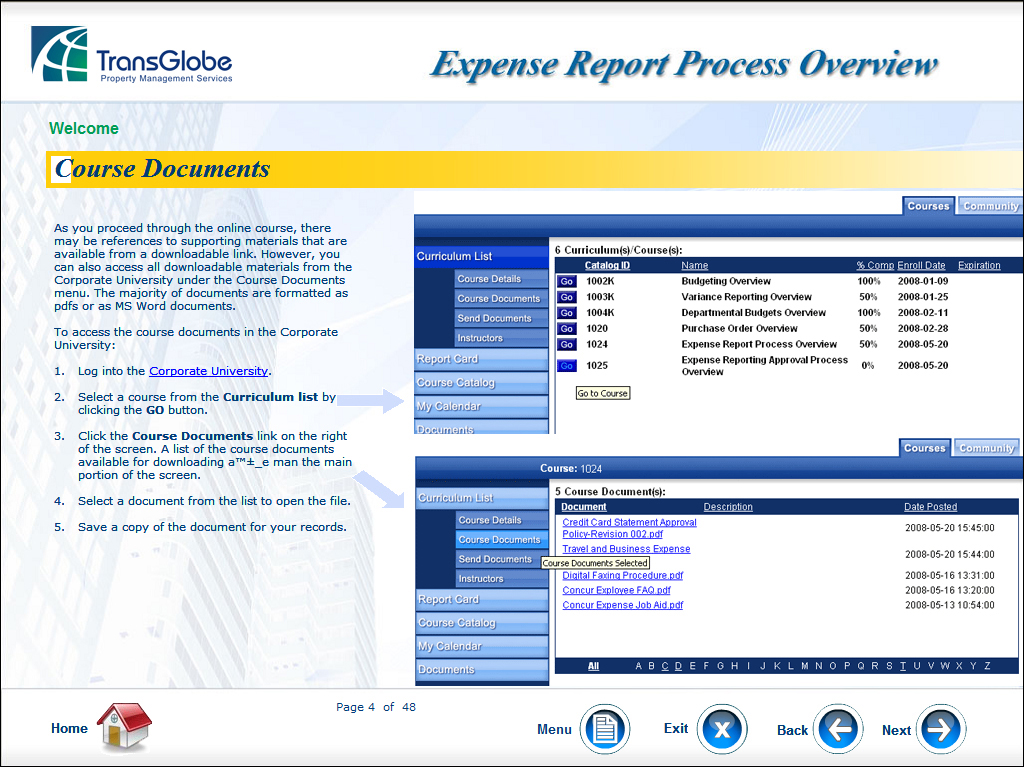Switch to Community tab in lower screenshot

pyautogui.click(x=986, y=448)
